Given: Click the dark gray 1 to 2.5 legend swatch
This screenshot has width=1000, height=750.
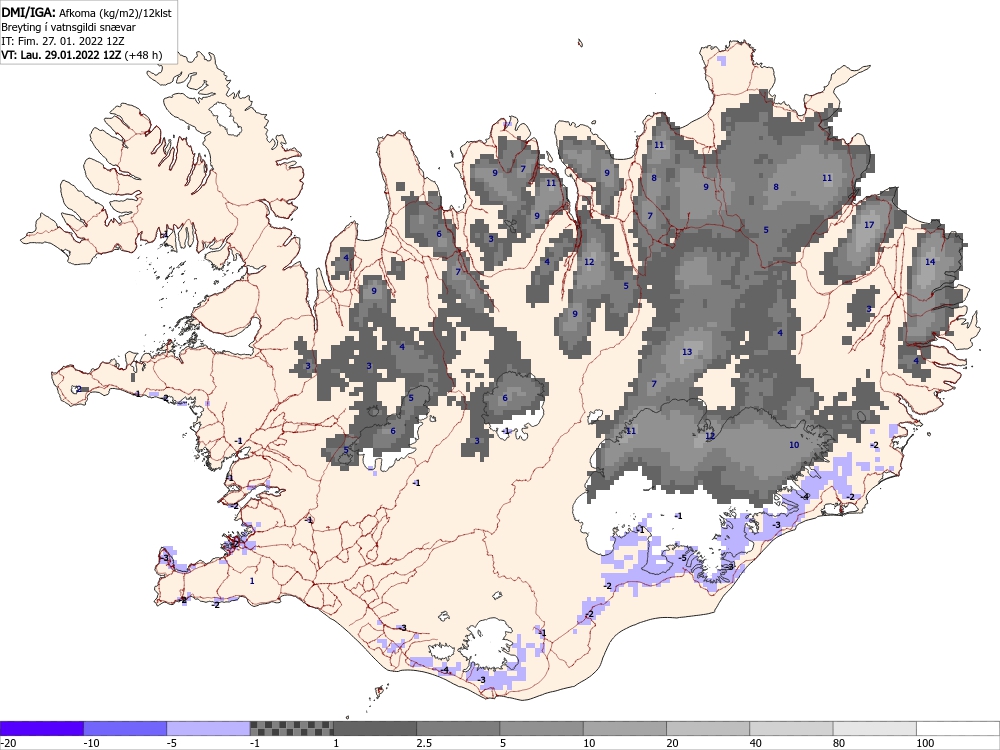Looking at the screenshot, I should click(375, 728).
